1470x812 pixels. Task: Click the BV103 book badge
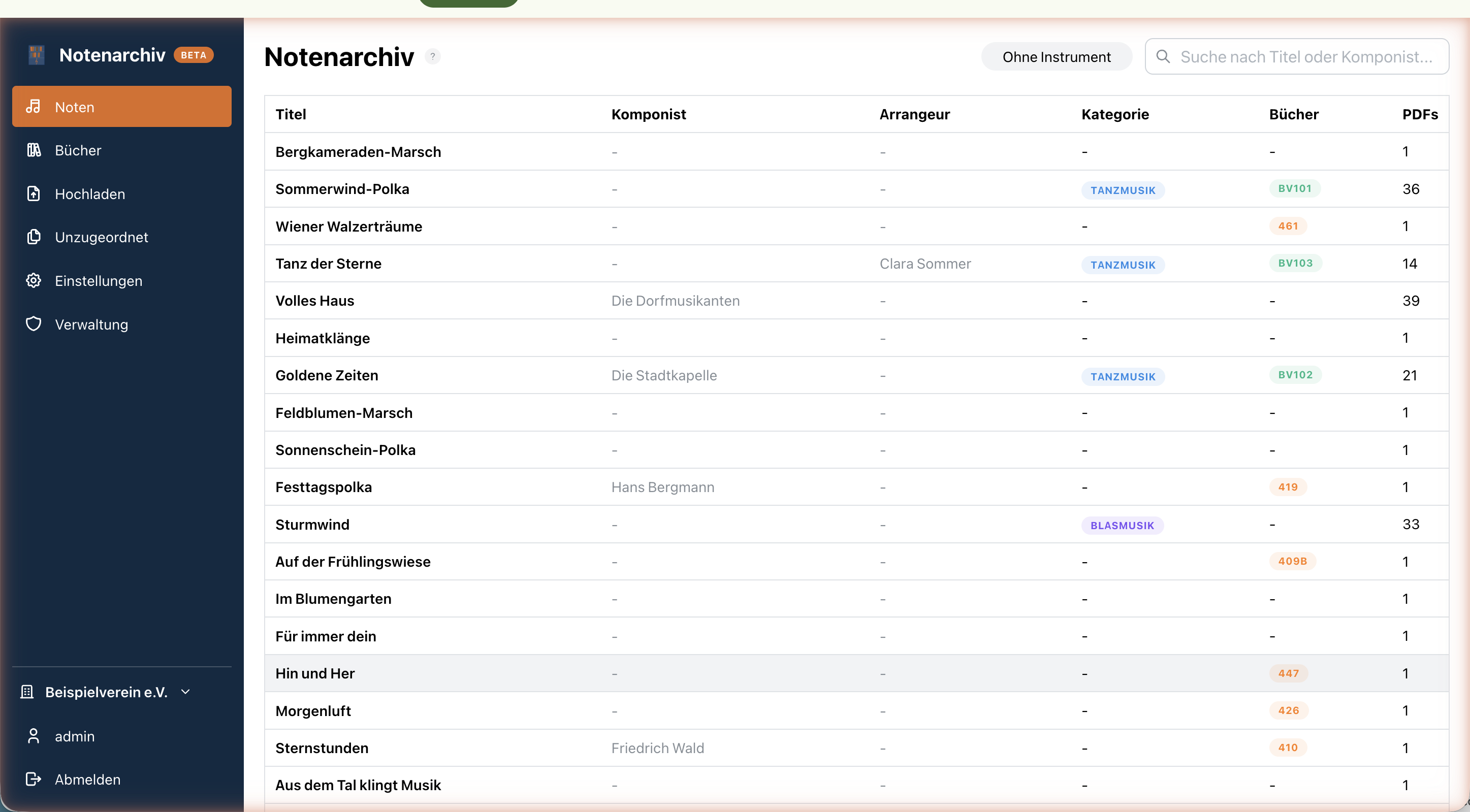(1294, 263)
